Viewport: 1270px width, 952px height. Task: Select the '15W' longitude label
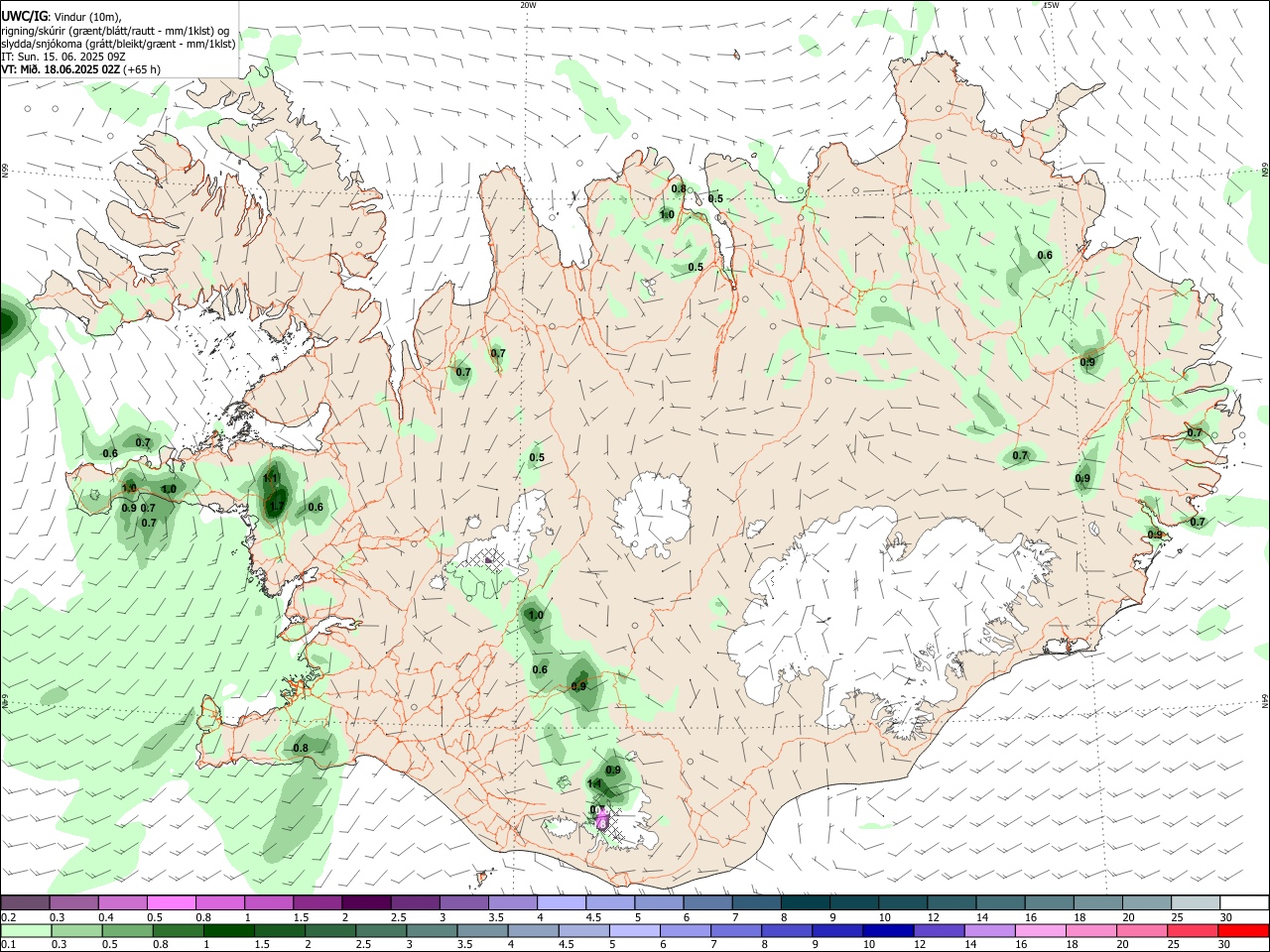pyautogui.click(x=1051, y=5)
